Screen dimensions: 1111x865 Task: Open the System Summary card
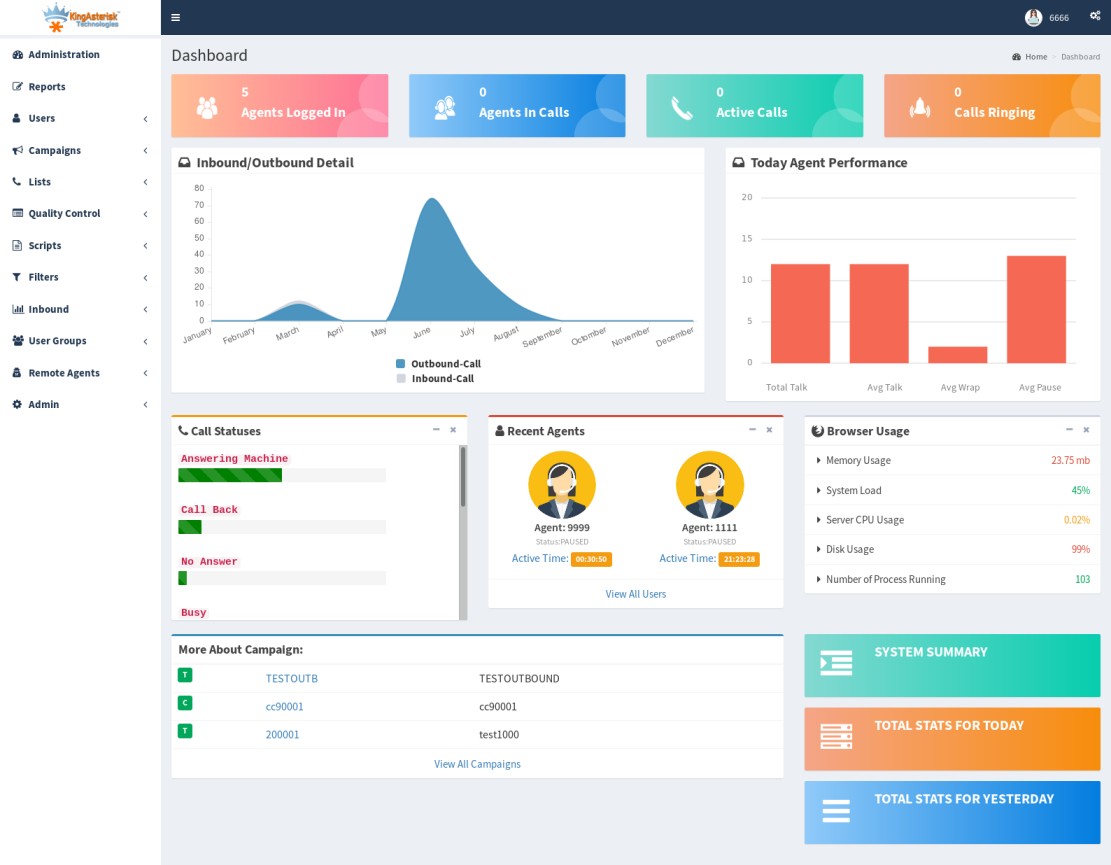(x=951, y=665)
